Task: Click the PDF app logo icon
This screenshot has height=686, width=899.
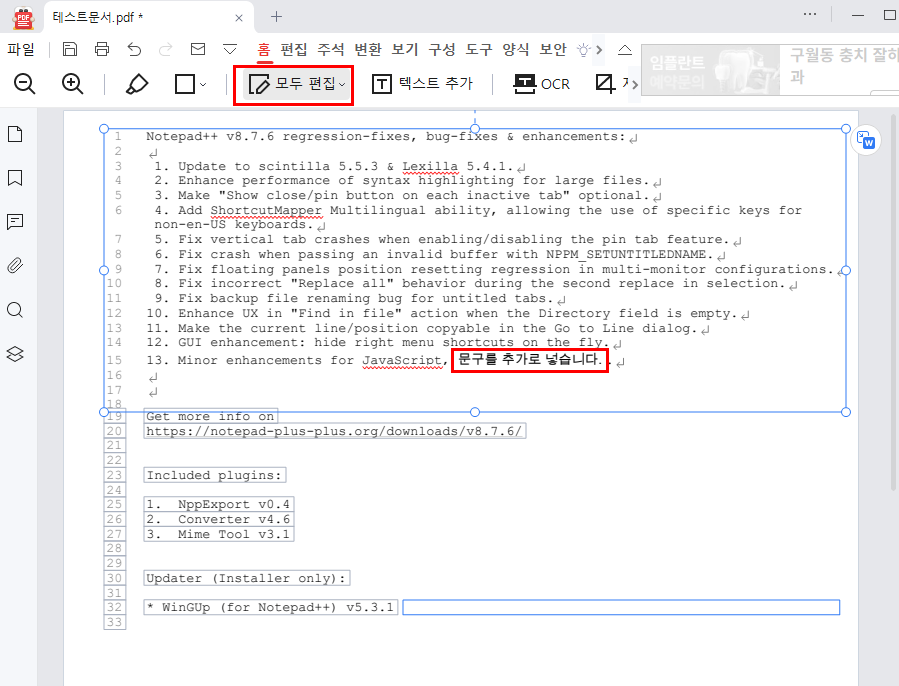Action: click(24, 18)
